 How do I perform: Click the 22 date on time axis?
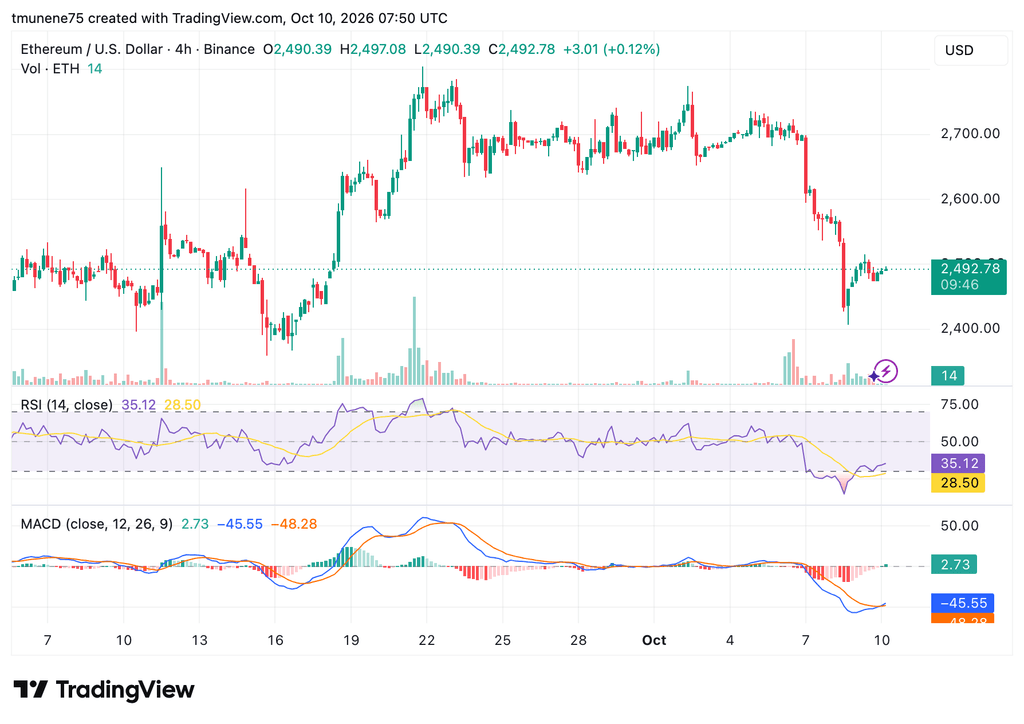point(426,640)
